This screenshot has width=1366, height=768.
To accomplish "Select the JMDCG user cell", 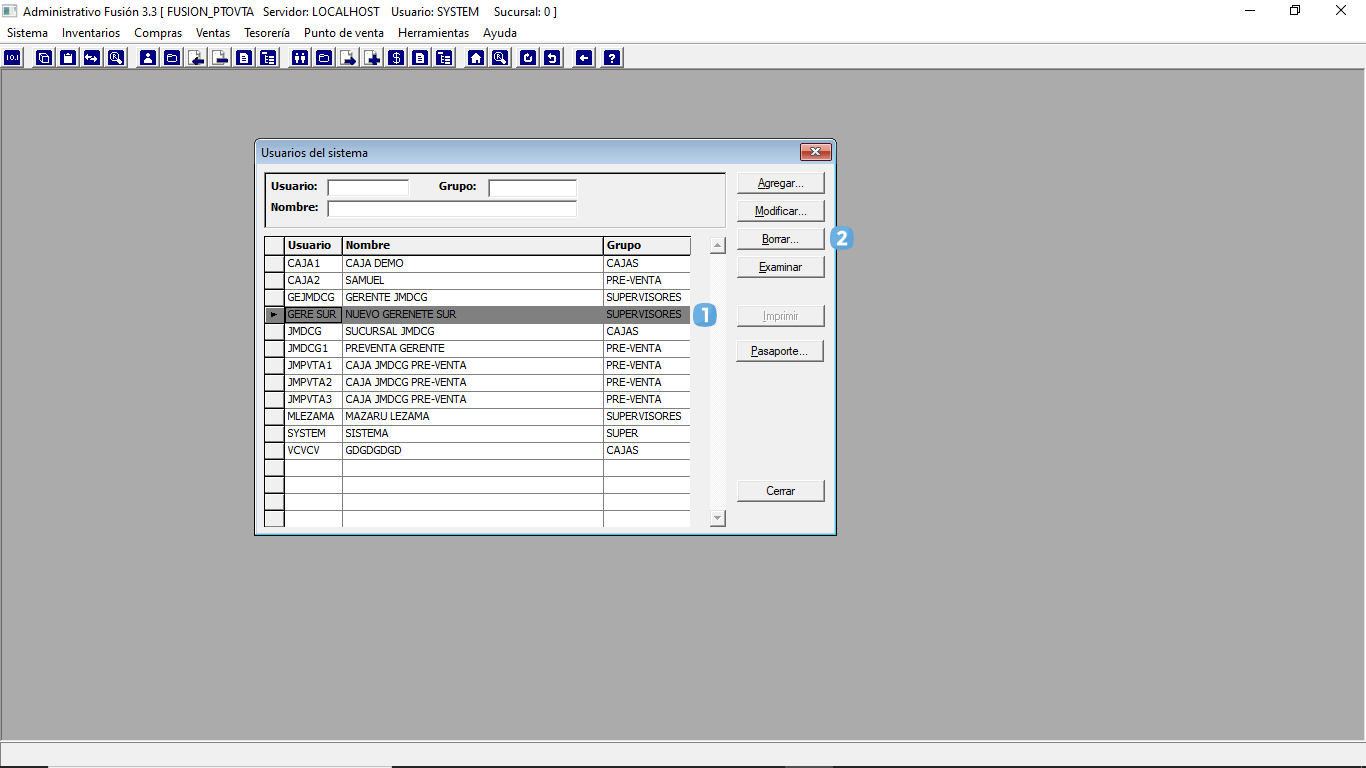I will [x=314, y=332].
